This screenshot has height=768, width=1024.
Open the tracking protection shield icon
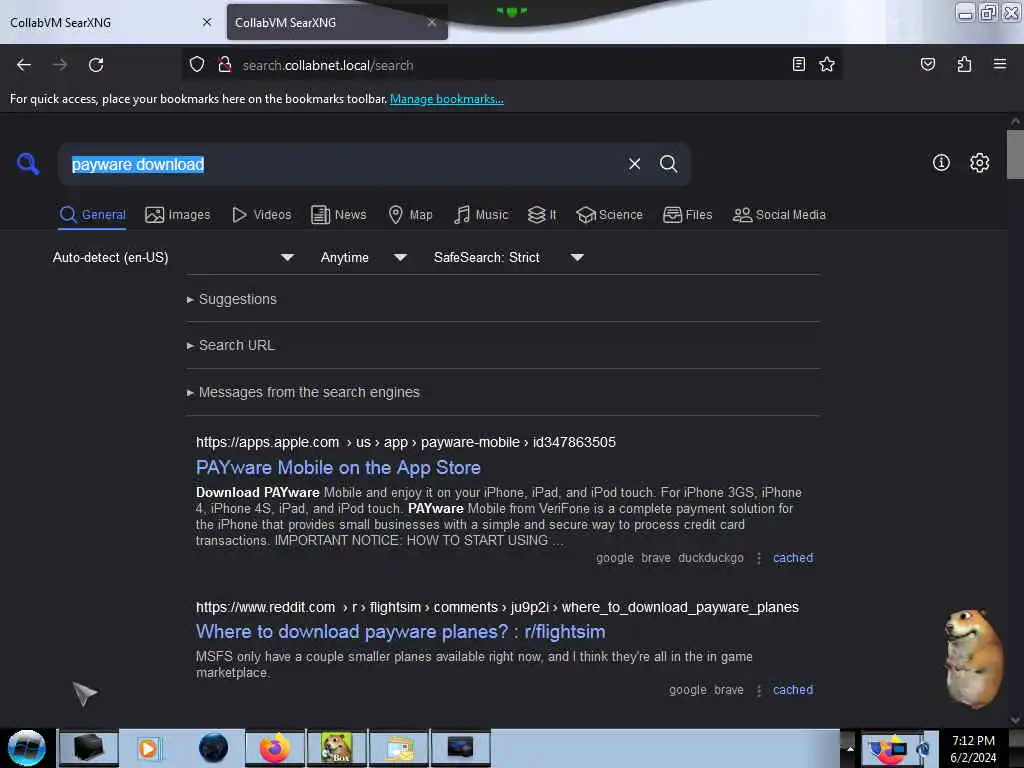click(x=197, y=65)
